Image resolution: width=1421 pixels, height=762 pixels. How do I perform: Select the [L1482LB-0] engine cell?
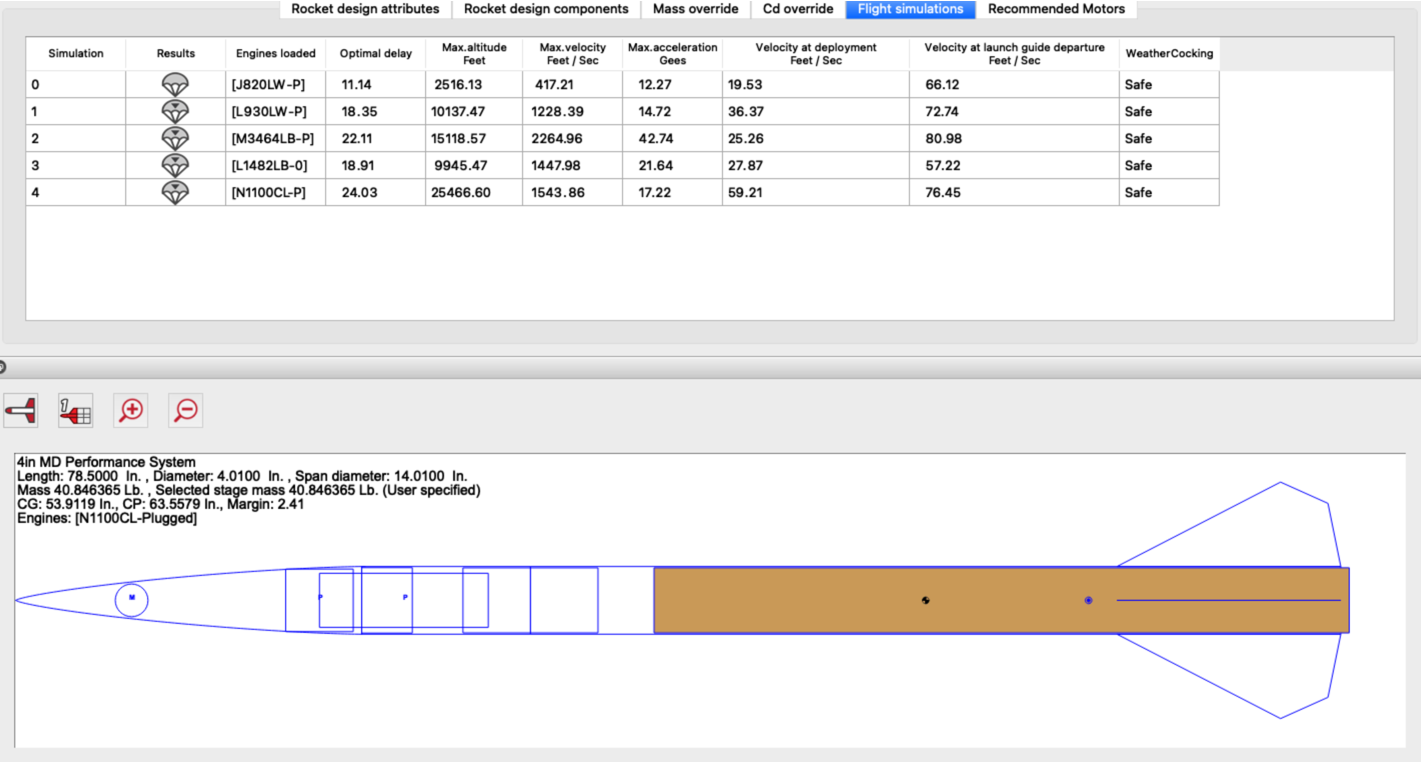(276, 166)
